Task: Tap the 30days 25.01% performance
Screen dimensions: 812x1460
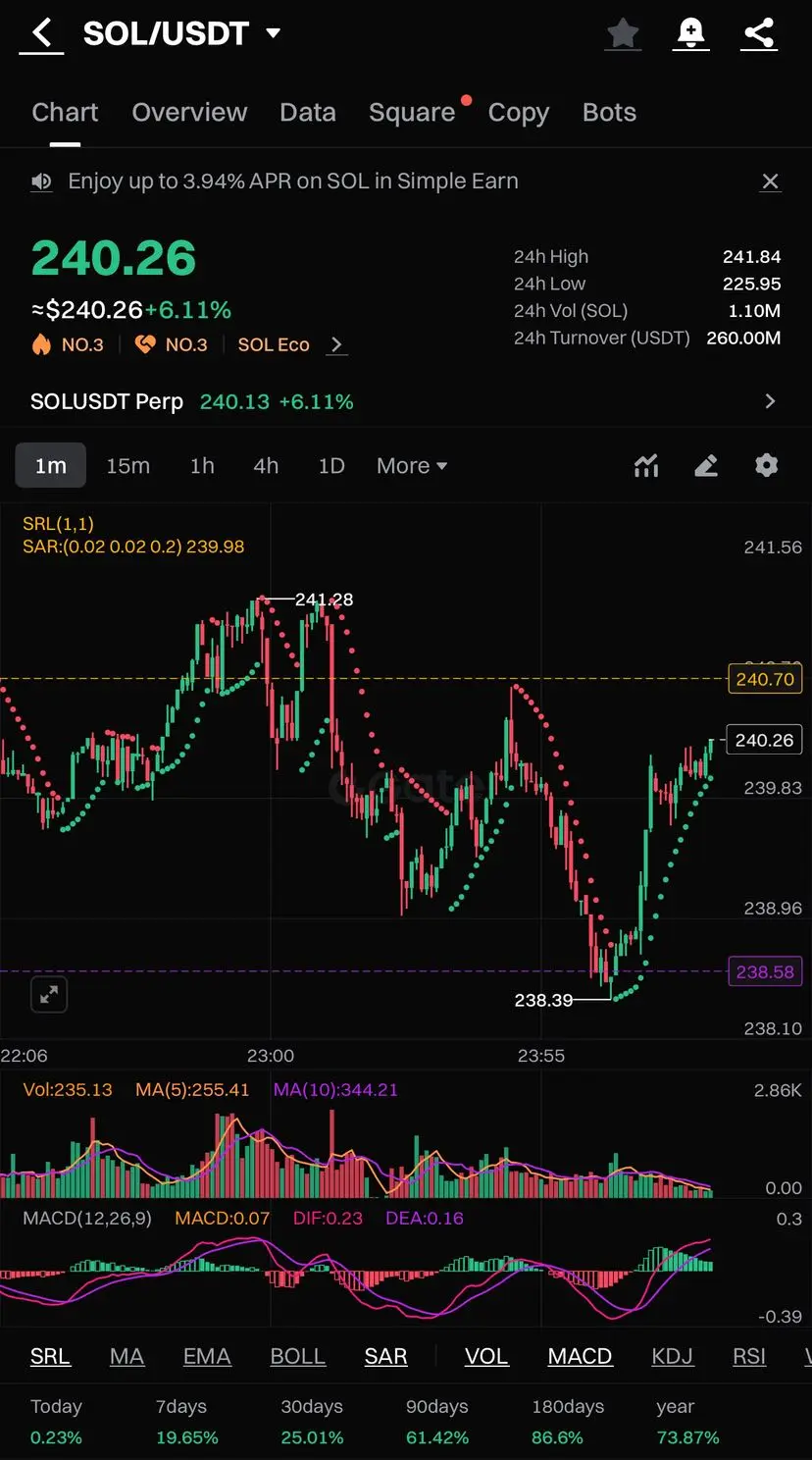Action: [312, 1422]
